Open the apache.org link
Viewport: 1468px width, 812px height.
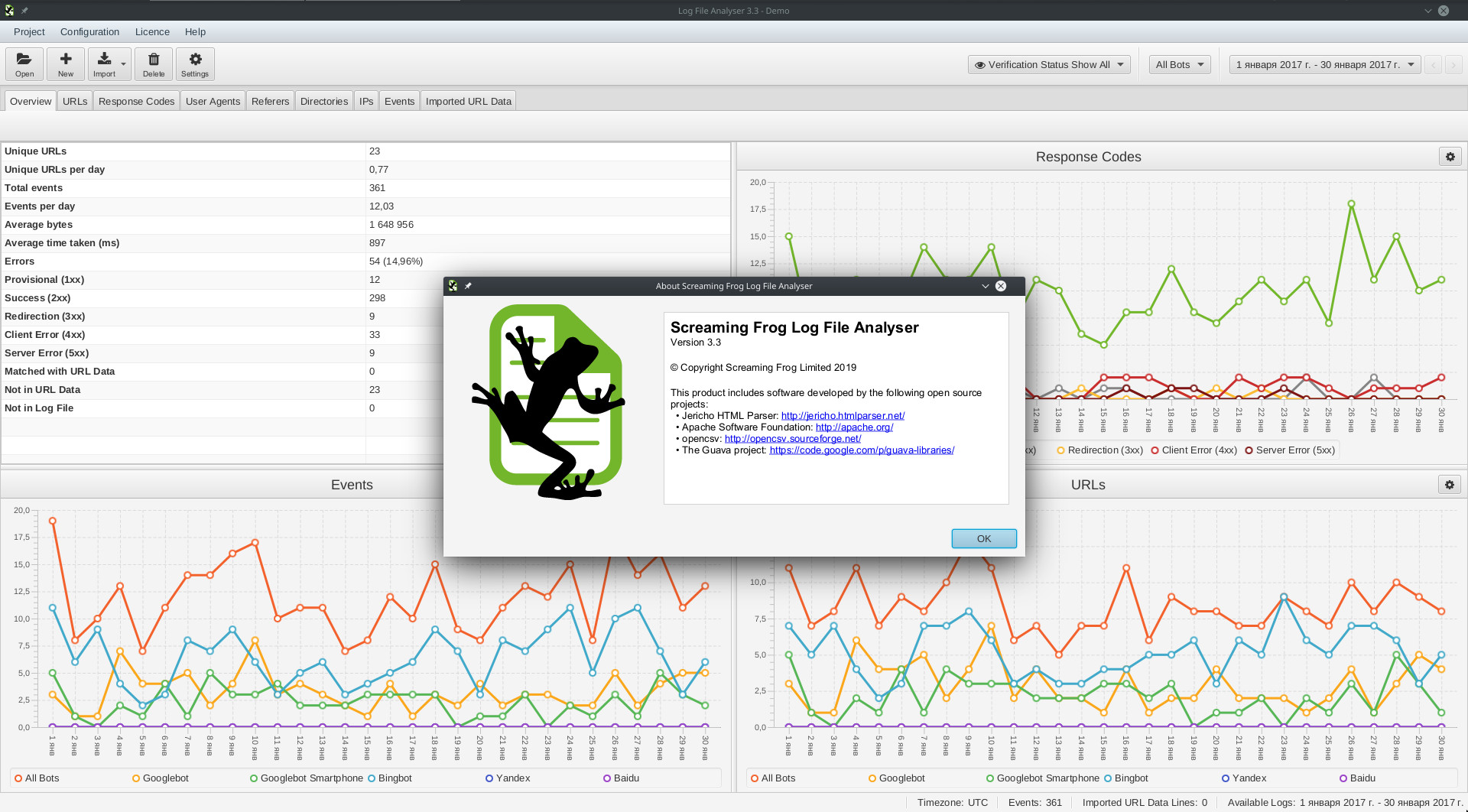point(854,427)
